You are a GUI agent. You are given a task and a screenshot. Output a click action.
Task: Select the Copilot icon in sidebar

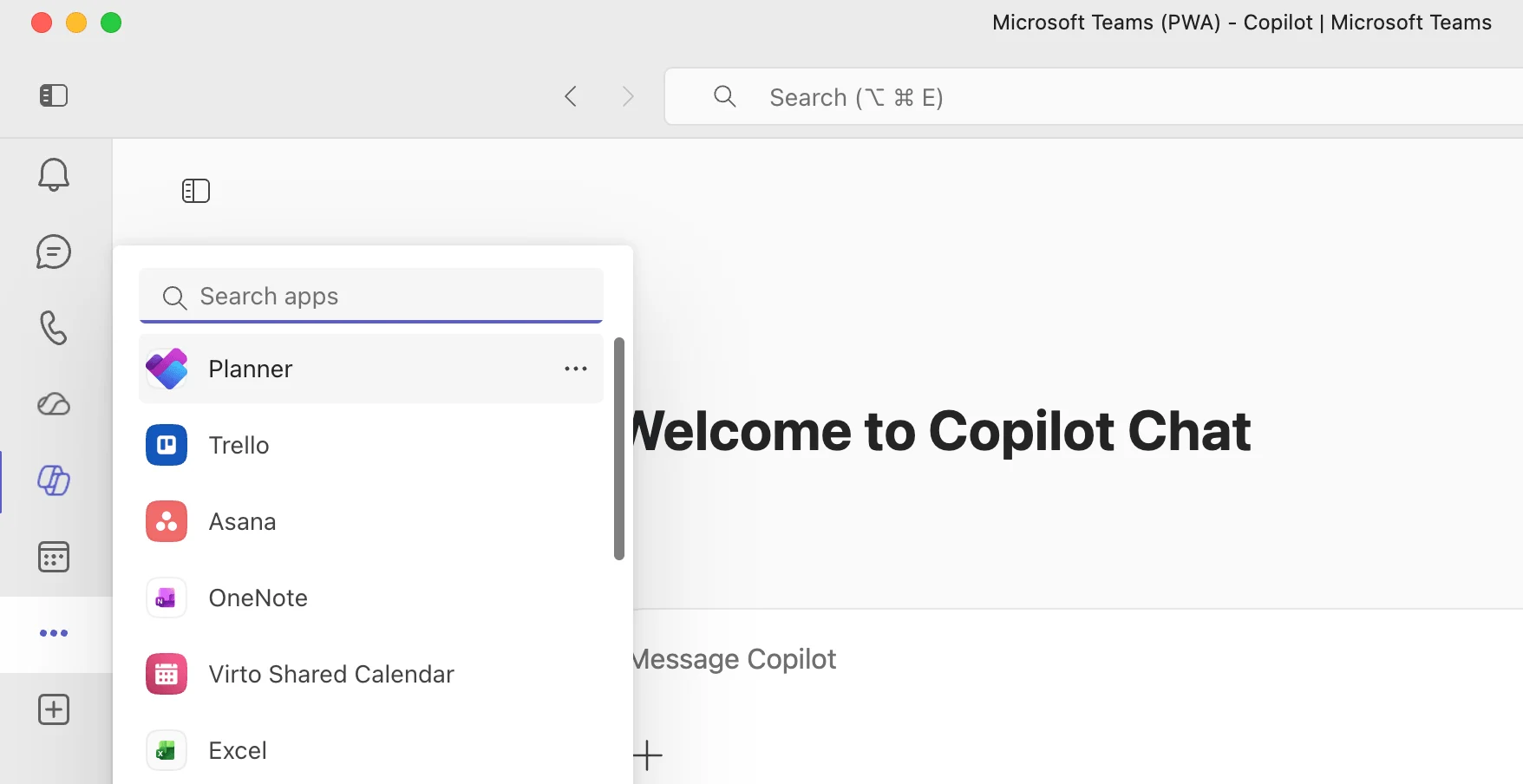[x=54, y=480]
